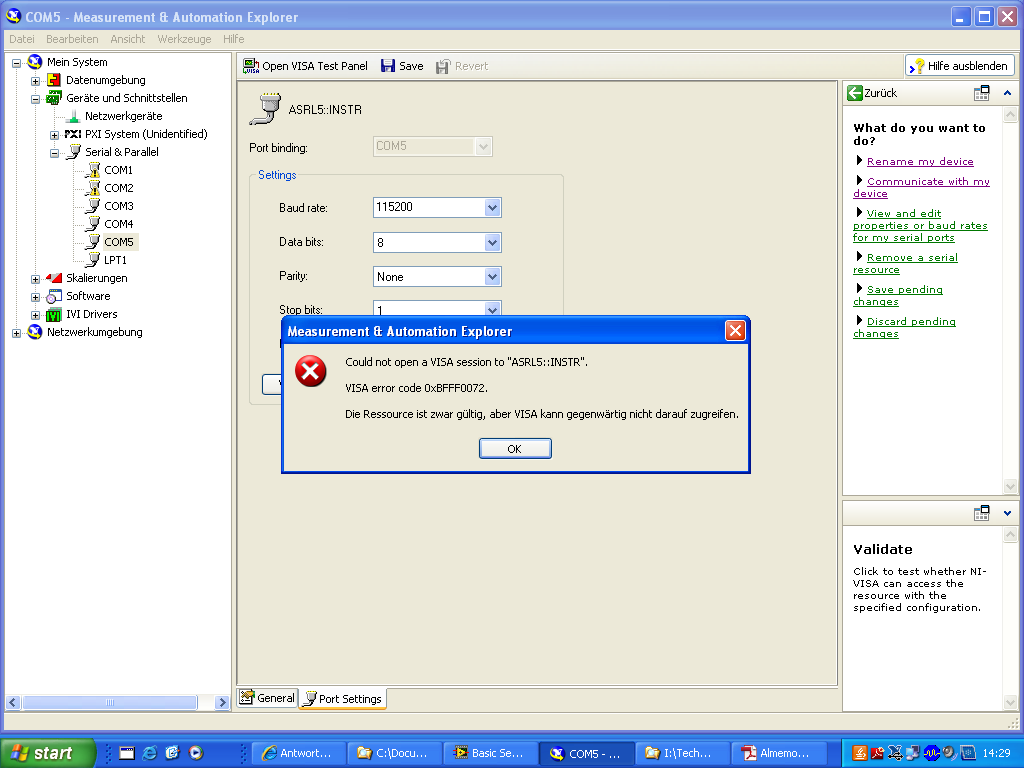Click the tree horizontal scrollbar right arrow
This screenshot has width=1024, height=768.
click(222, 703)
